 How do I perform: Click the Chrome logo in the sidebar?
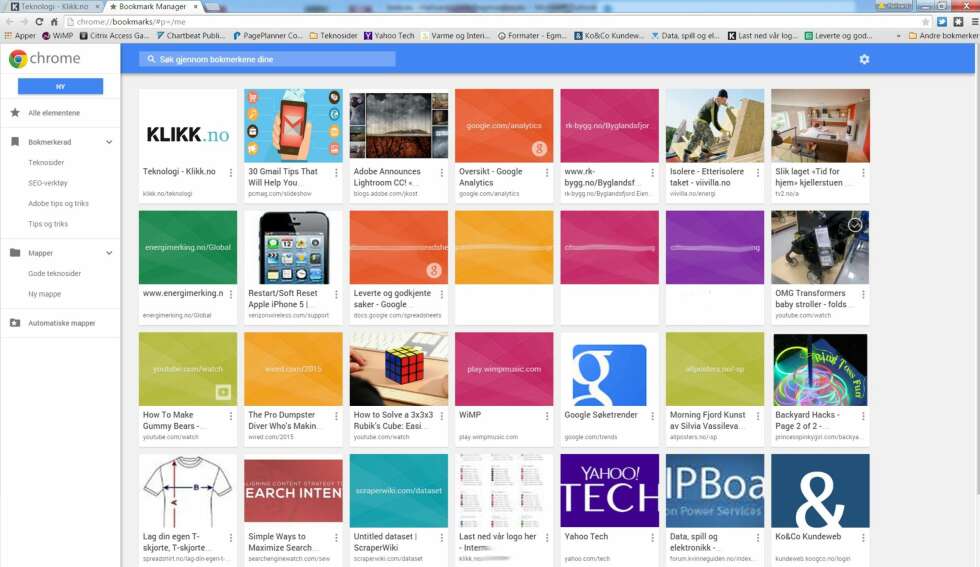[x=18, y=59]
